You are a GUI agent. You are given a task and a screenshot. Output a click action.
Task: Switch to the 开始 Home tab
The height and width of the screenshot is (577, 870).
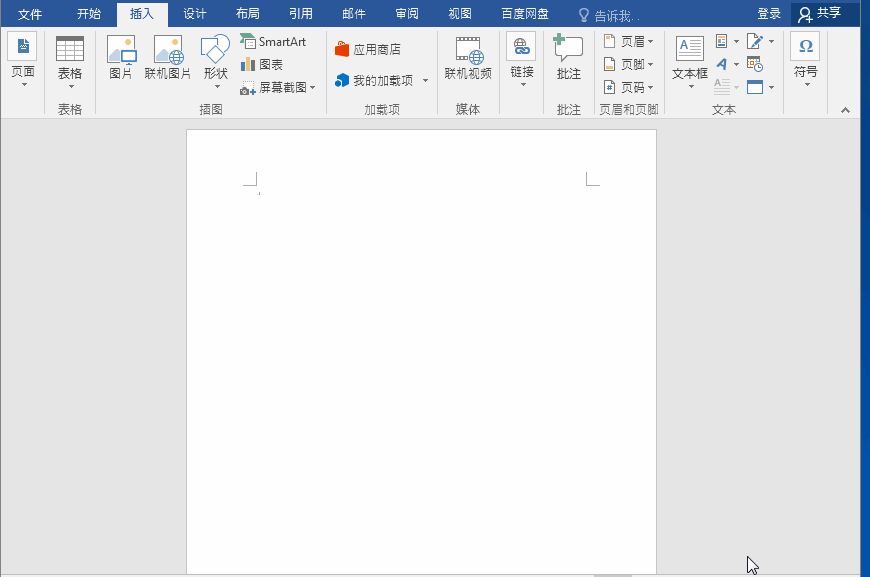coord(89,14)
